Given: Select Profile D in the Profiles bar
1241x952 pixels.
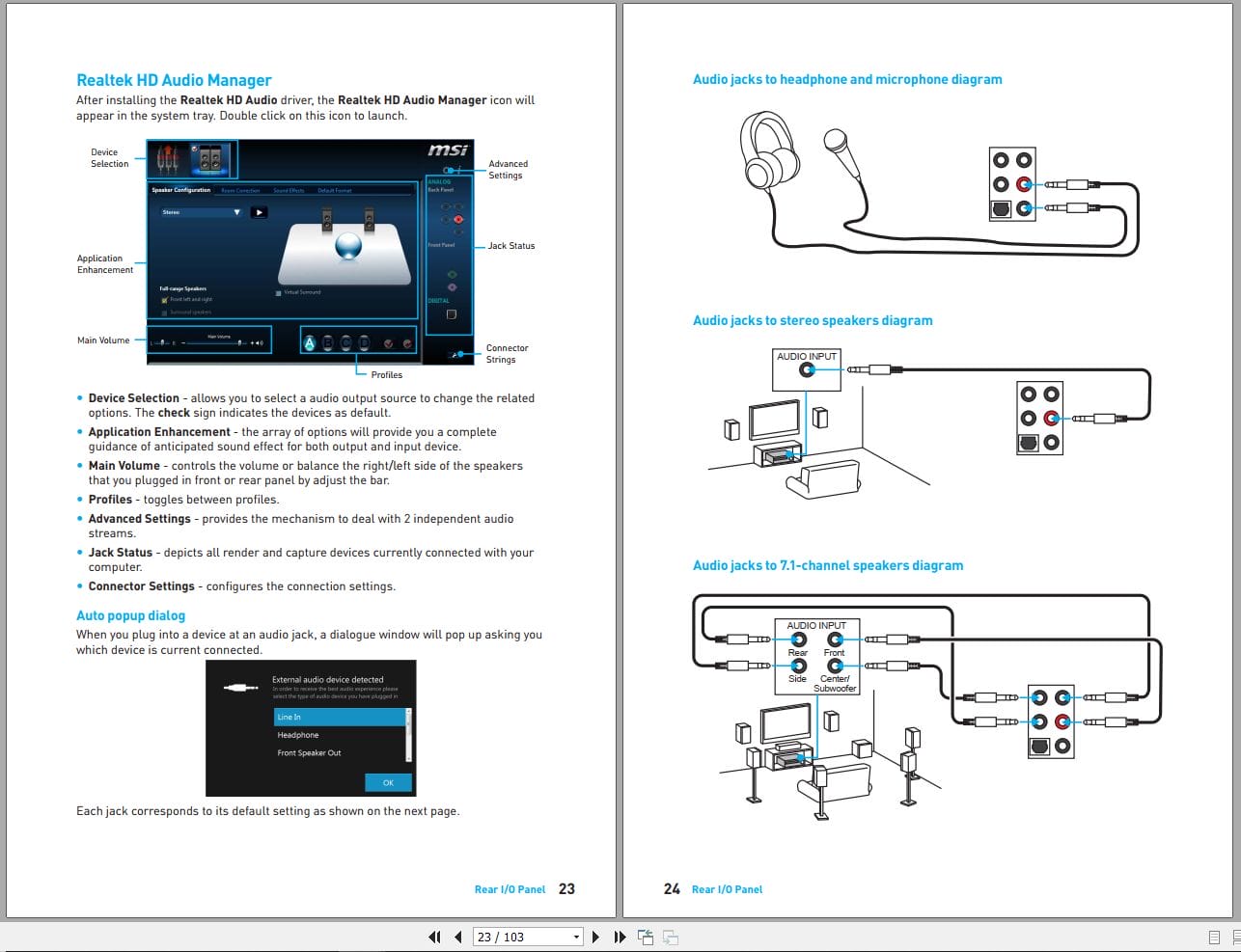Looking at the screenshot, I should pos(363,343).
